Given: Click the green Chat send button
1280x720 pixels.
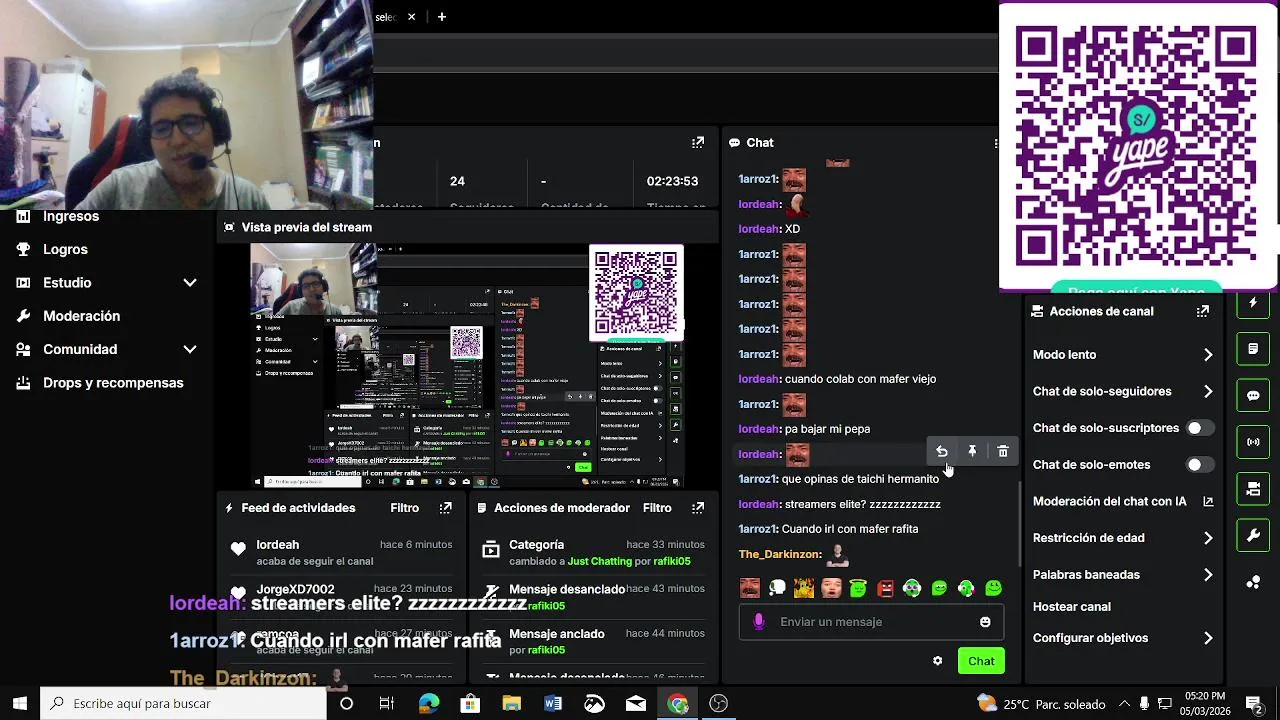Looking at the screenshot, I should 981,661.
